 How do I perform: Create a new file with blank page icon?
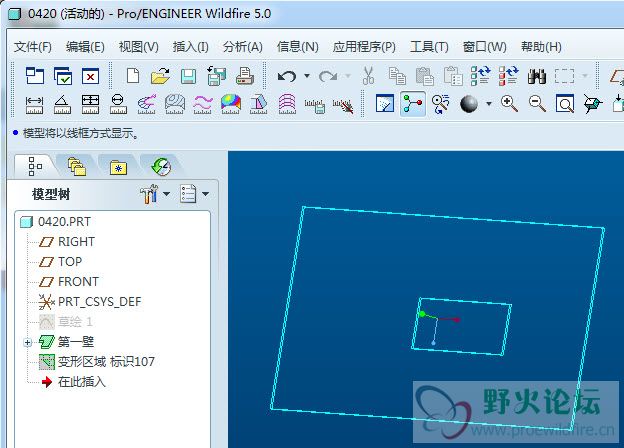(x=133, y=76)
